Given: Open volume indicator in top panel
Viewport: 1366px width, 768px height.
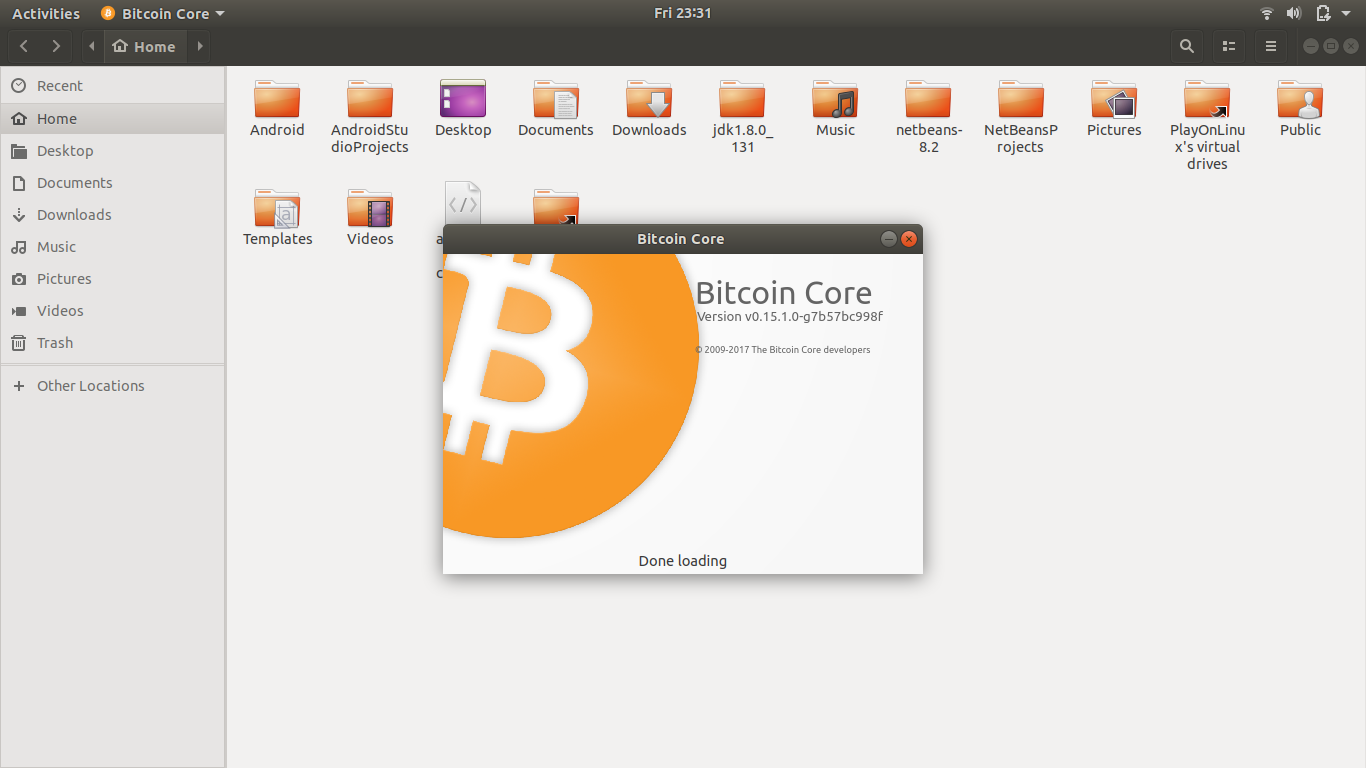Looking at the screenshot, I should pyautogui.click(x=1294, y=13).
